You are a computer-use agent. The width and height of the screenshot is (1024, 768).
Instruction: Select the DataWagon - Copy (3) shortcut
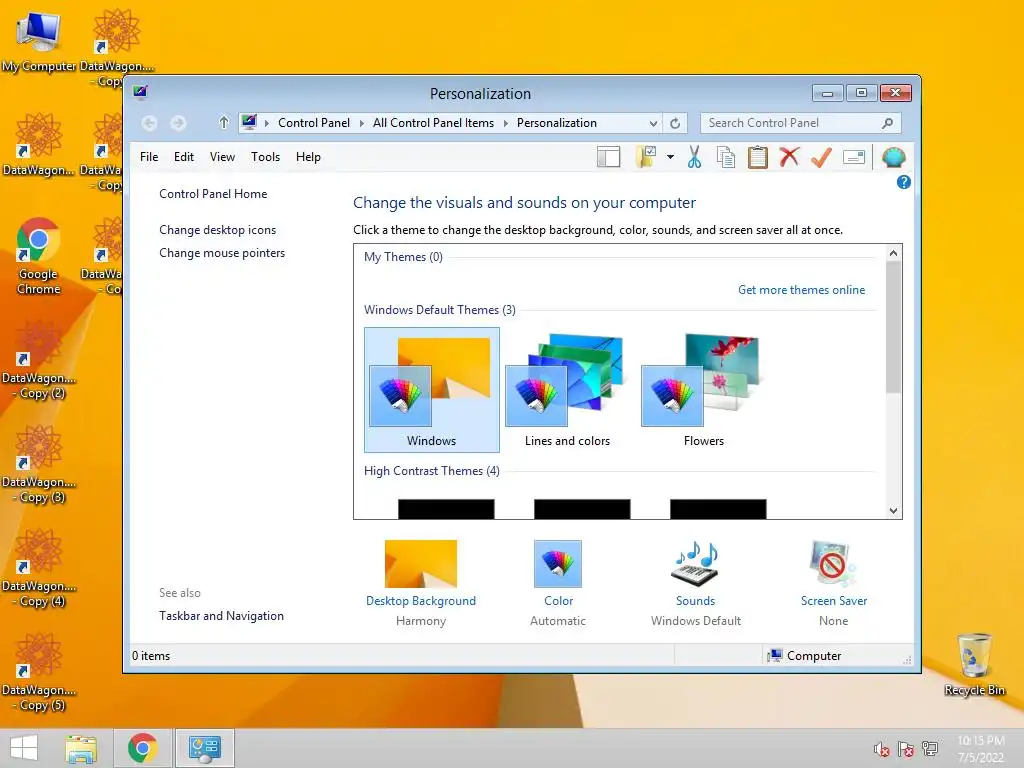pos(39,464)
